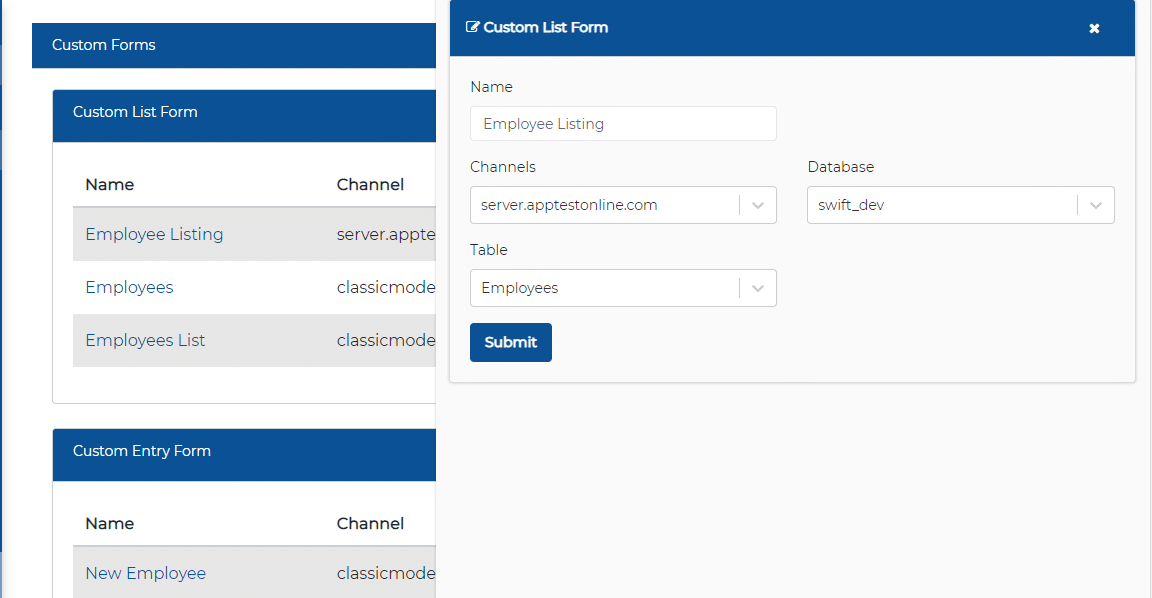Open the Employees List form link

(145, 340)
